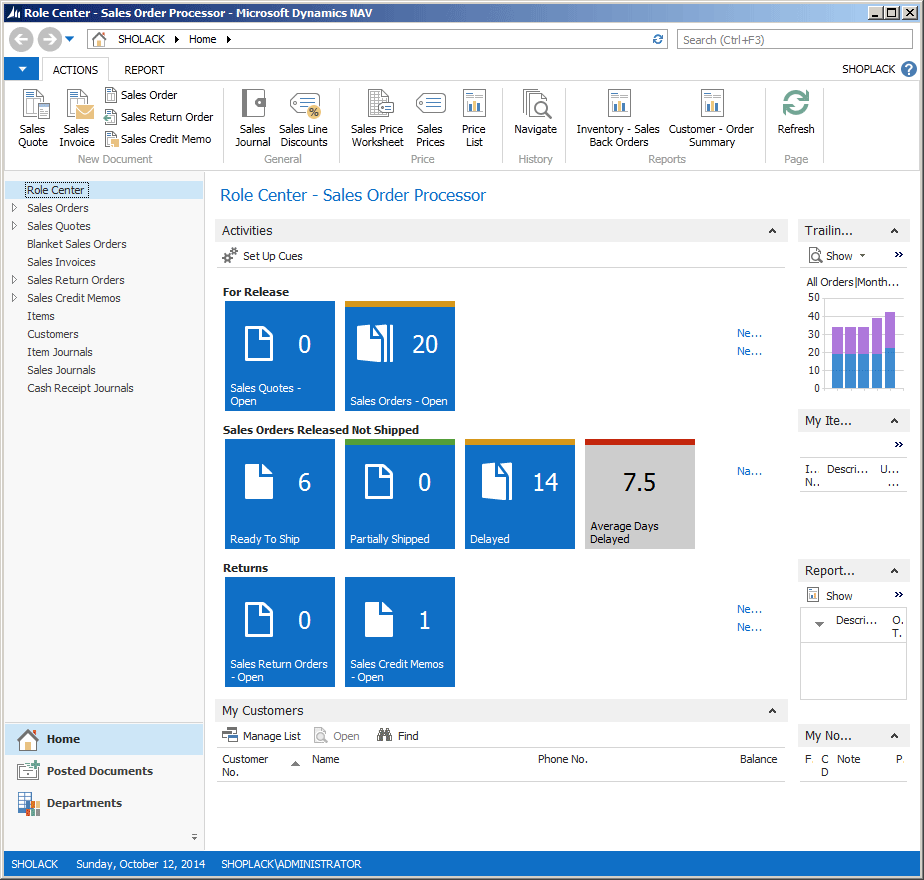924x880 pixels.
Task: Collapse the Activities section
Action: (x=773, y=231)
